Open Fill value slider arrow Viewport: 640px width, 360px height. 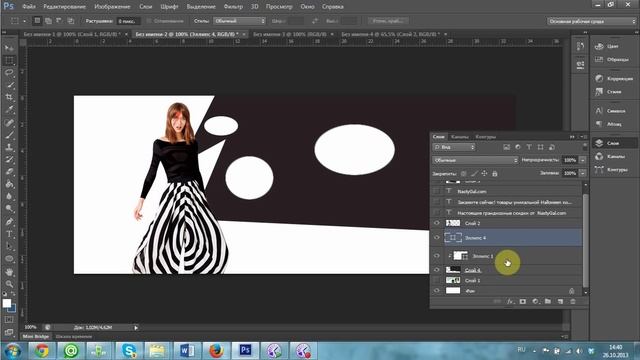(x=583, y=173)
